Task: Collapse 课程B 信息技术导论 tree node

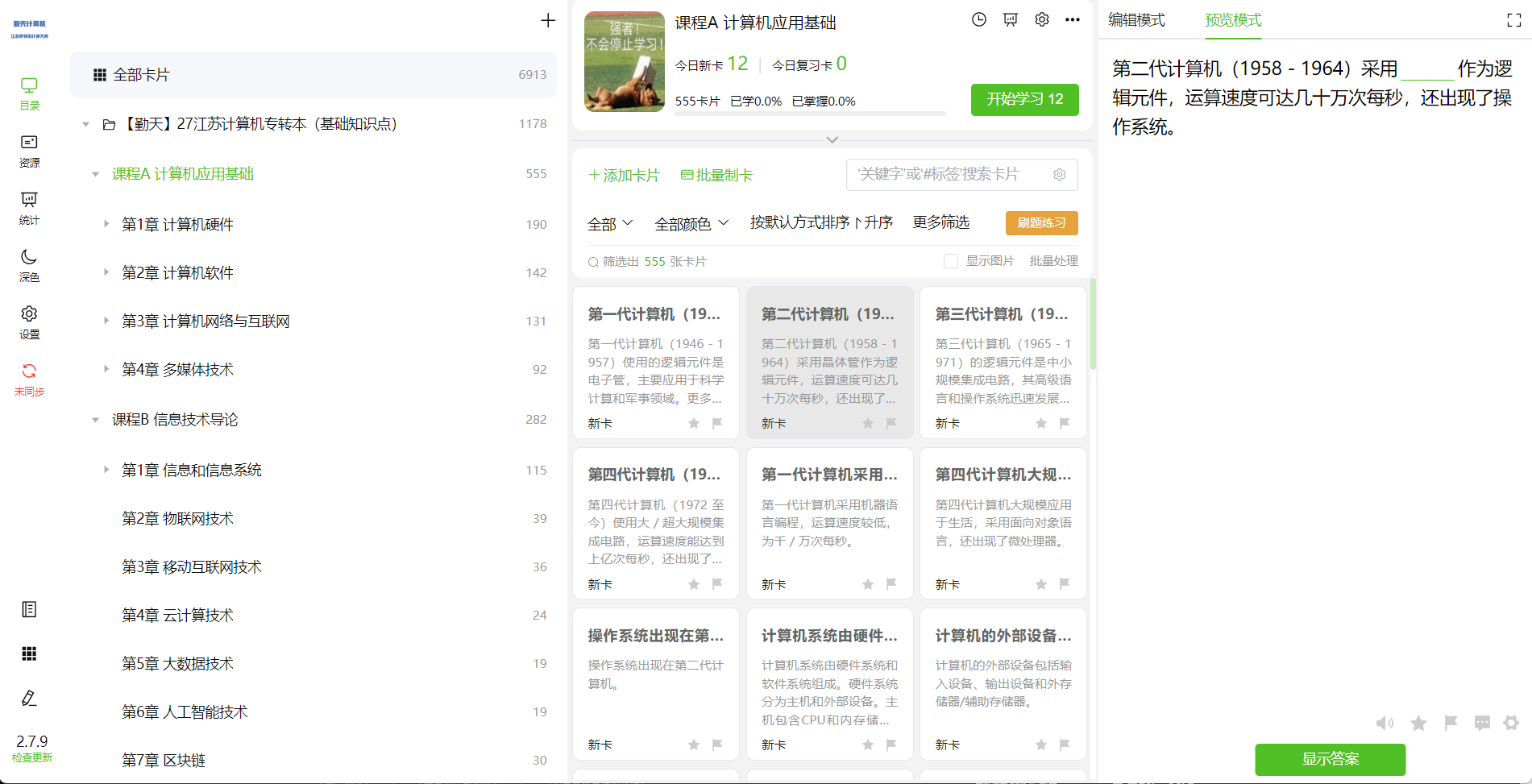Action: [x=95, y=420]
